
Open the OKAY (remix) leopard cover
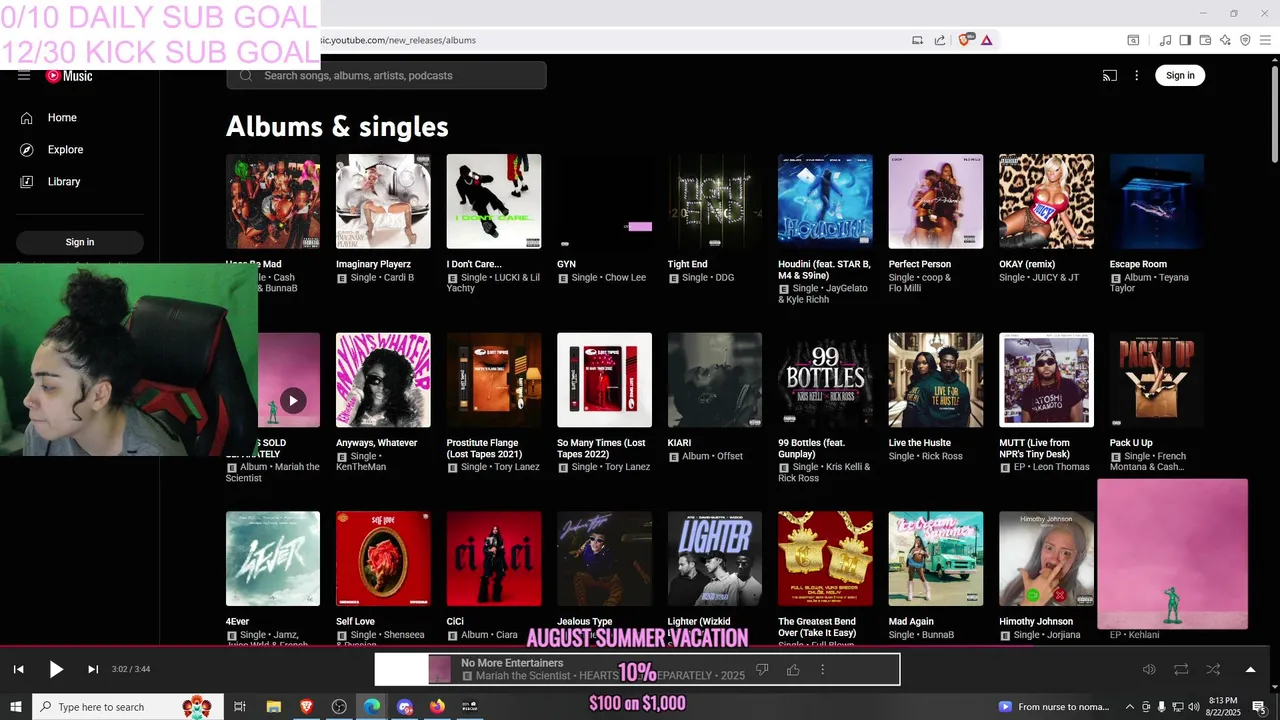click(1046, 201)
